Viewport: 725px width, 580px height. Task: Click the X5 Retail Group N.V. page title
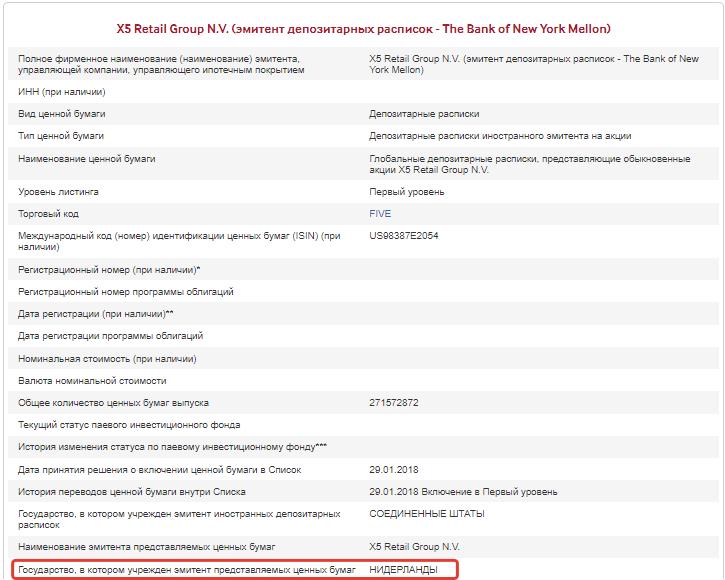click(364, 29)
